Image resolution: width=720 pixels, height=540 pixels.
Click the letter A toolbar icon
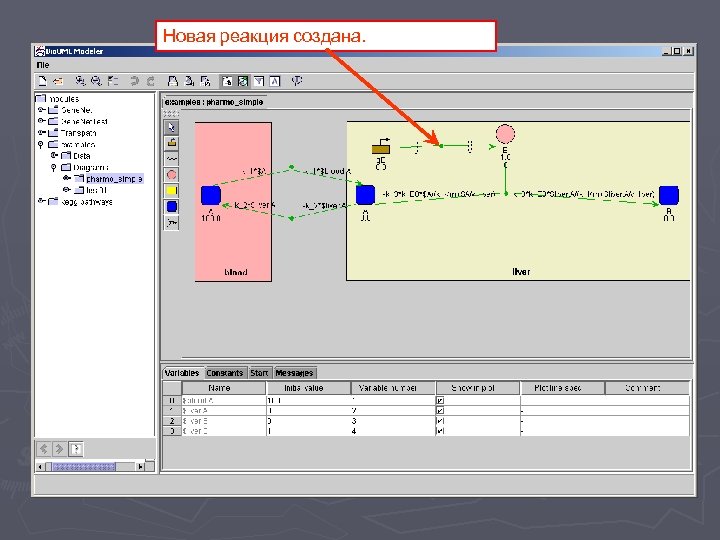(275, 81)
